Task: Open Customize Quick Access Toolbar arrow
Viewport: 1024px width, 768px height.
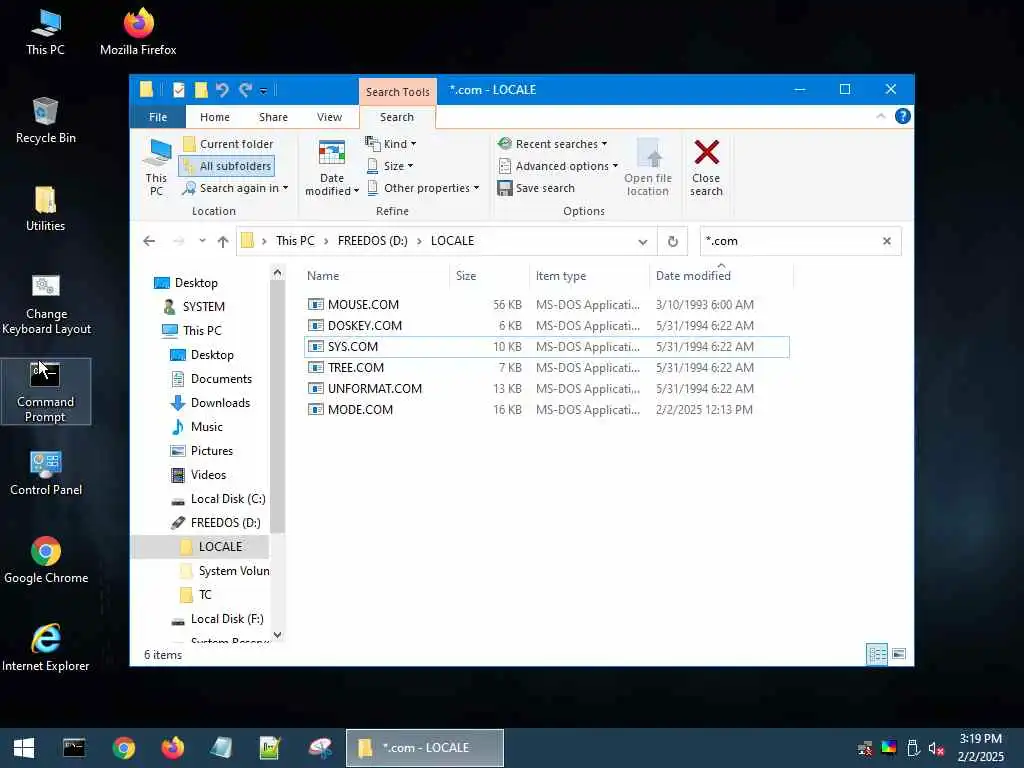Action: click(263, 91)
